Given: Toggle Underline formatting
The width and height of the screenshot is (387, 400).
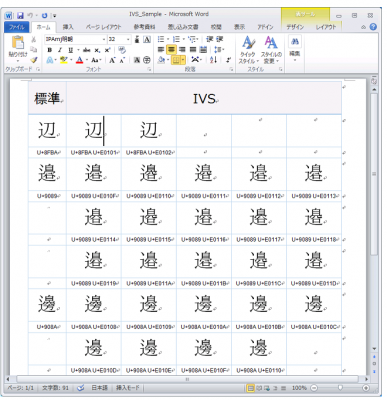Looking at the screenshot, I should (x=70, y=50).
